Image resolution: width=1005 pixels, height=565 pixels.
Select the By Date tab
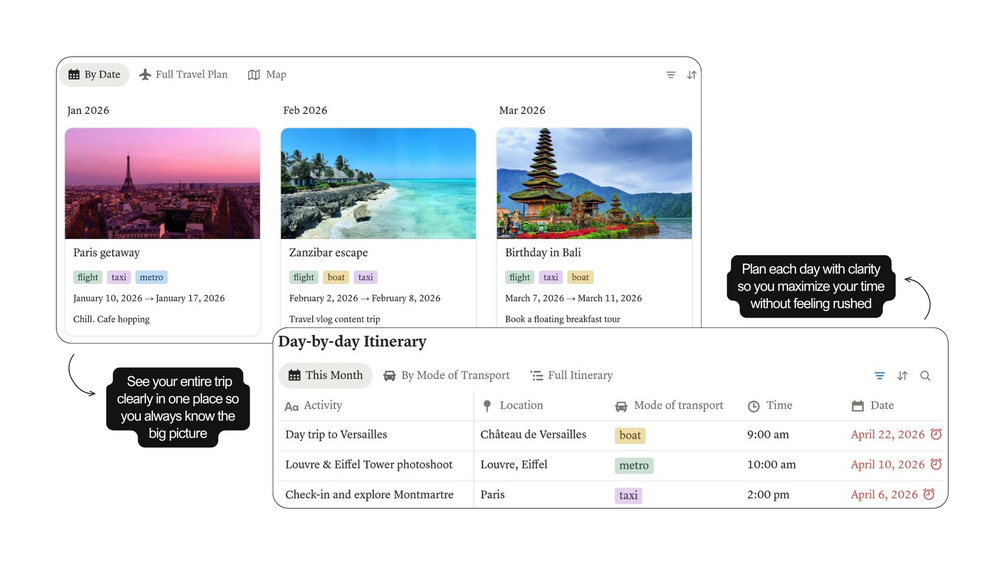pos(94,74)
